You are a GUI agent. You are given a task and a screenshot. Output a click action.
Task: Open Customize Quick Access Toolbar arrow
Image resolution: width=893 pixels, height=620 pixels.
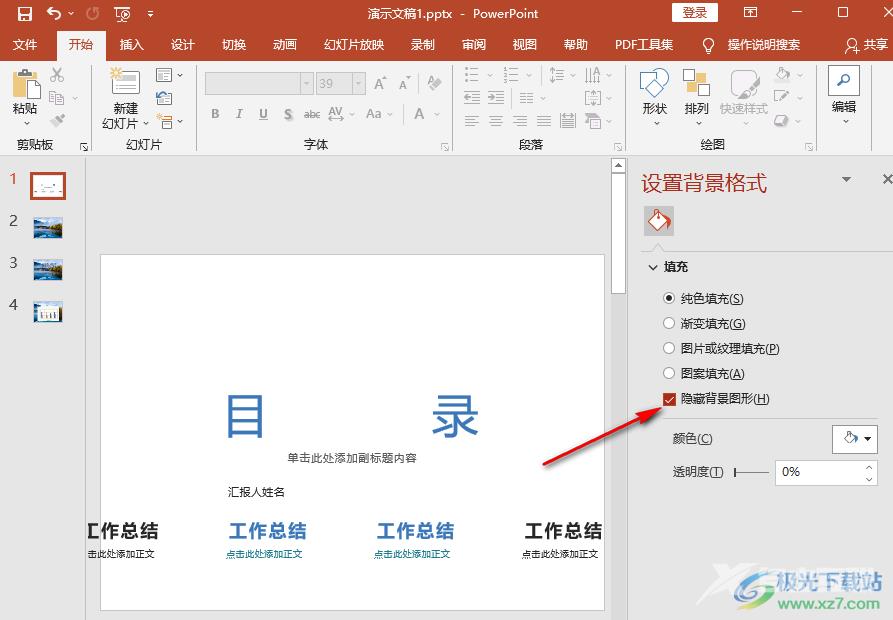coord(150,14)
